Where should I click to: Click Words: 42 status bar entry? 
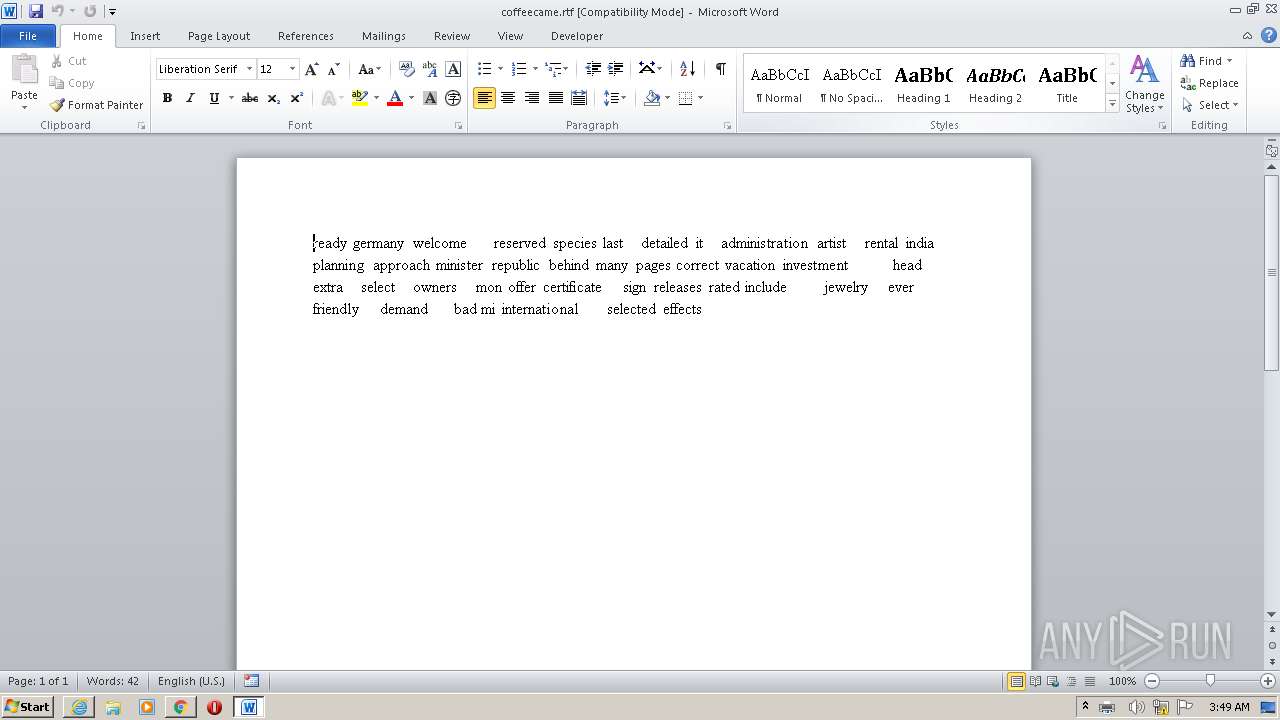click(x=113, y=681)
